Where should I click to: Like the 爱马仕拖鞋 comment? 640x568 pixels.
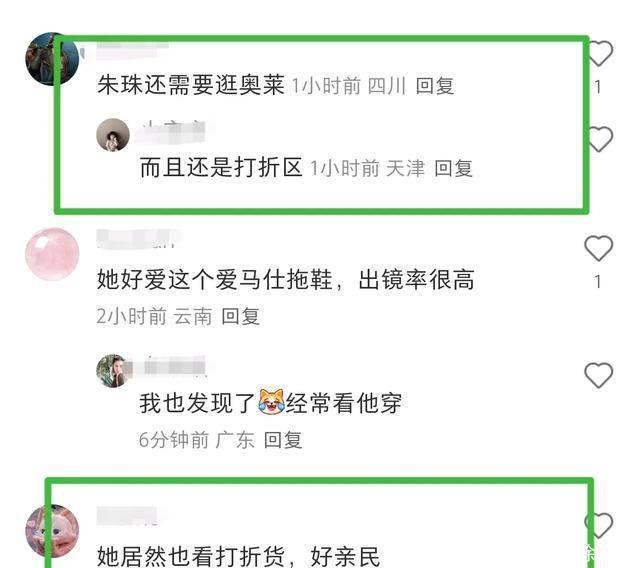coord(598,248)
